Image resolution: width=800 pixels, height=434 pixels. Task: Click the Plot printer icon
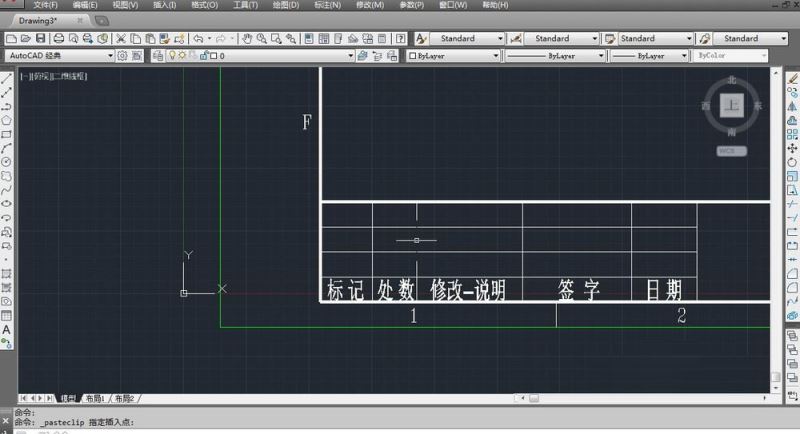tap(58, 39)
